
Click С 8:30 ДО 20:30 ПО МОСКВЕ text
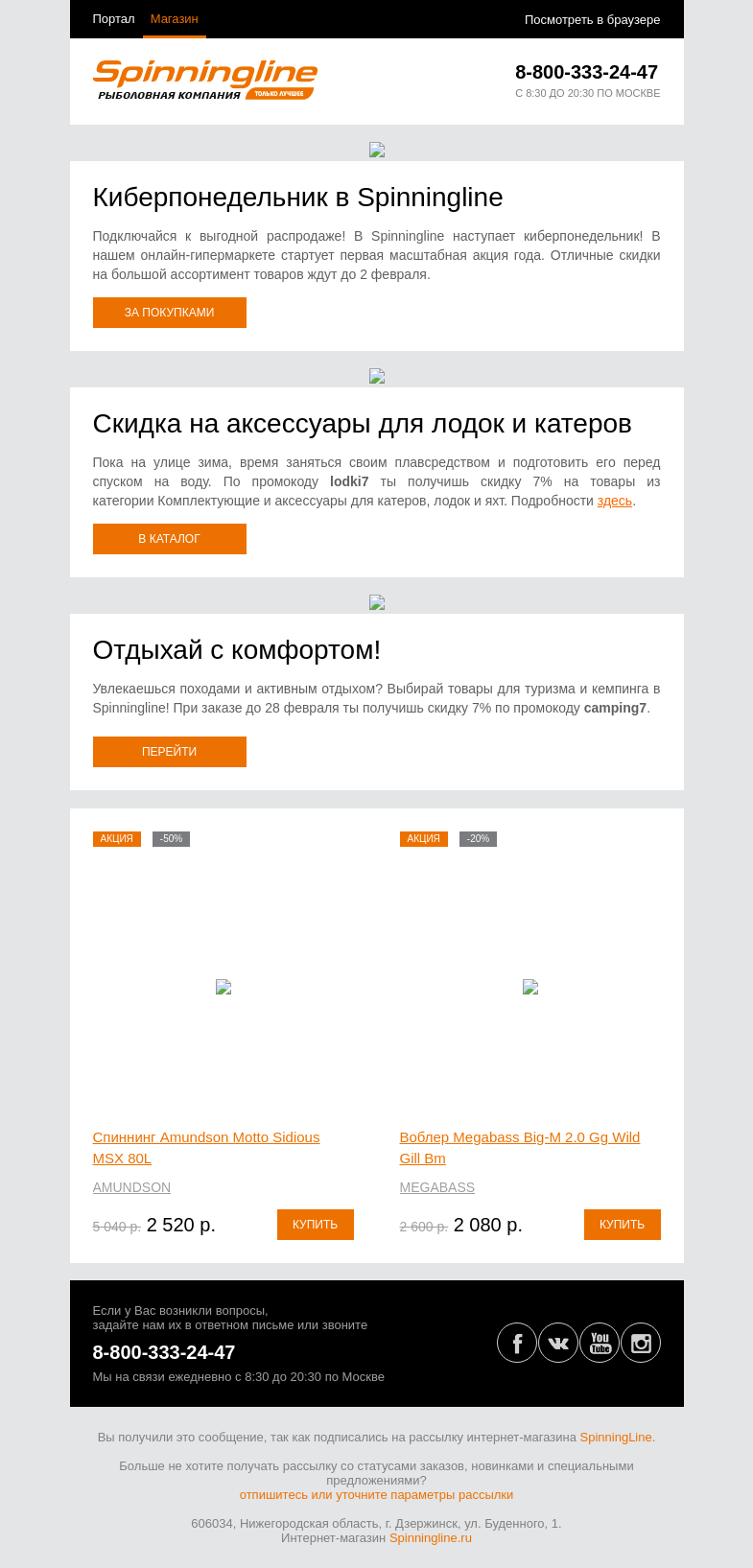[x=588, y=93]
